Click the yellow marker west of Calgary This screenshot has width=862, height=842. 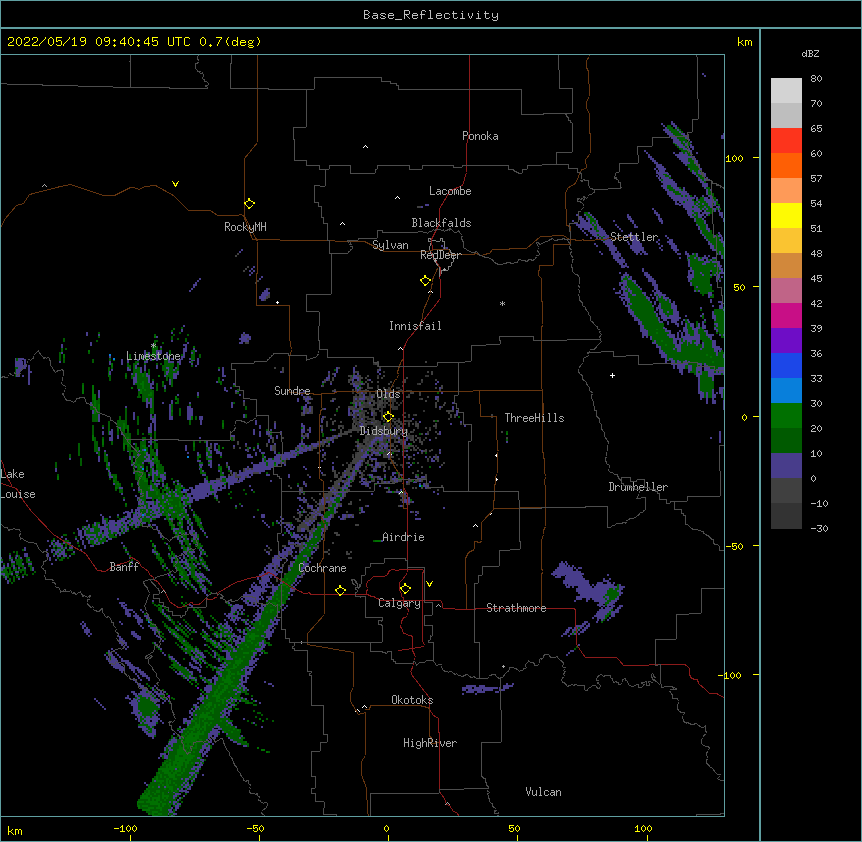point(340,590)
